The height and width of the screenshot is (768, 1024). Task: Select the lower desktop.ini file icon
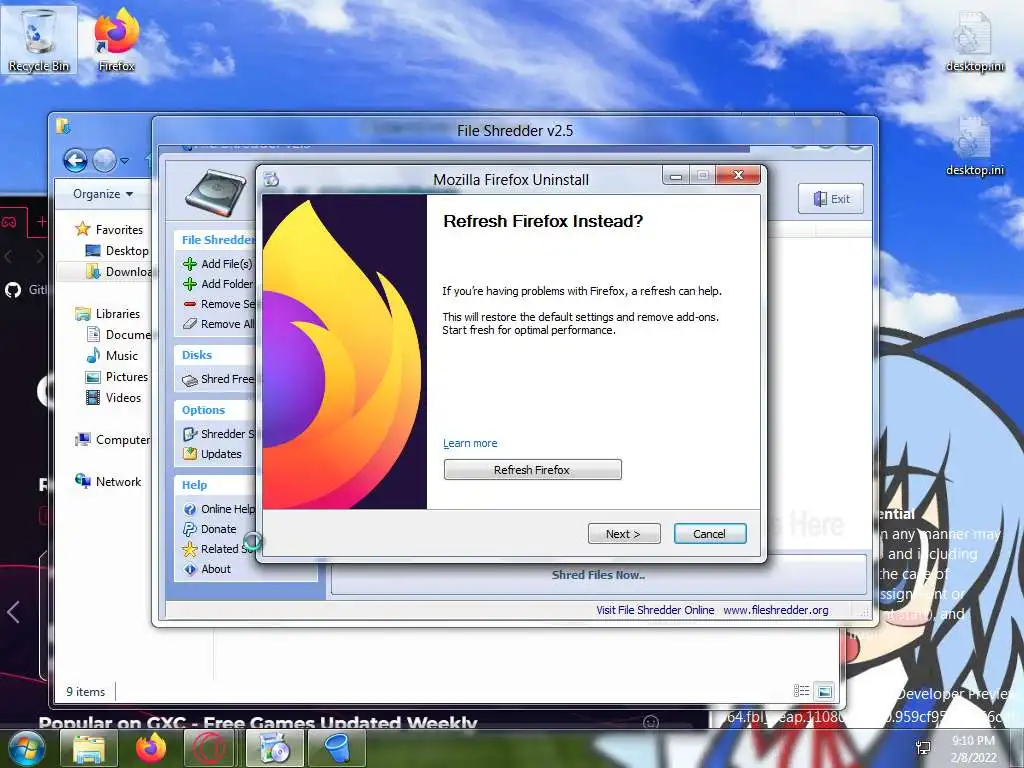pyautogui.click(x=974, y=146)
